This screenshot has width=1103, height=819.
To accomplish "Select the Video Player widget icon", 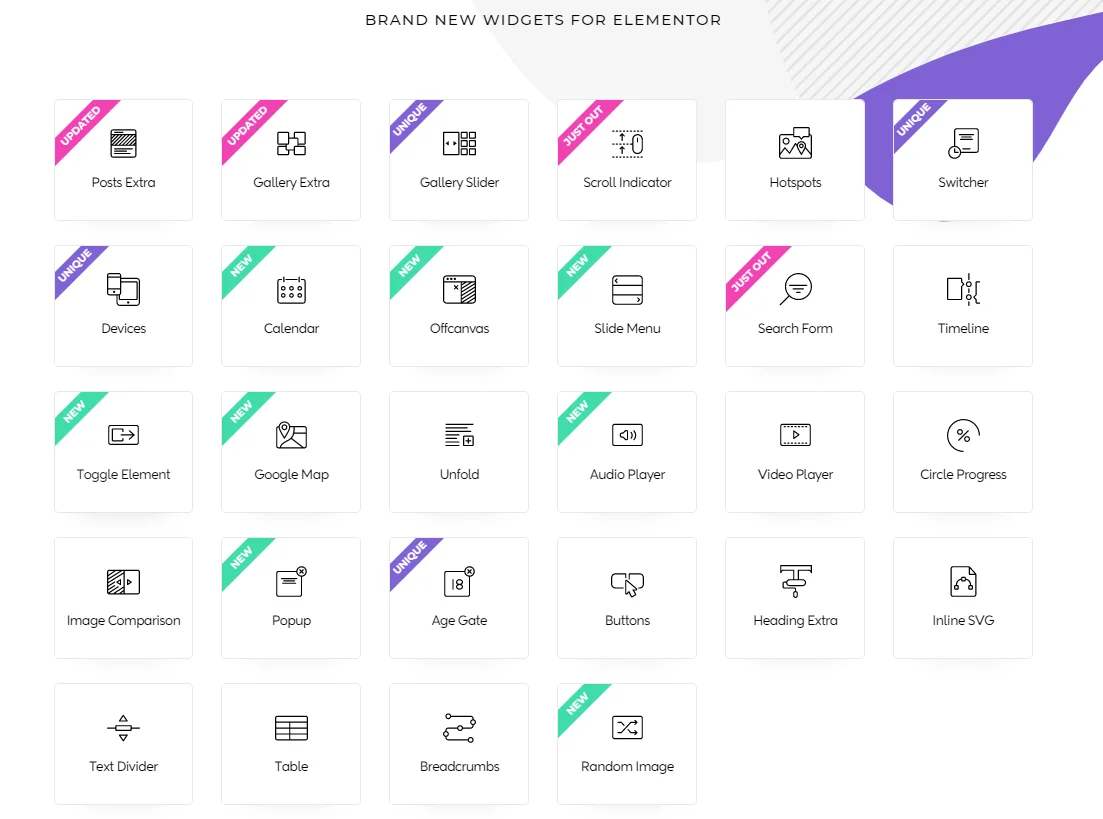I will tap(795, 434).
